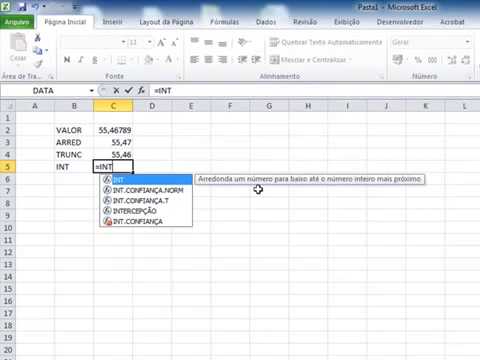The width and height of the screenshot is (480, 360).
Task: Toggle italic I formatting button
Action: click(81, 60)
